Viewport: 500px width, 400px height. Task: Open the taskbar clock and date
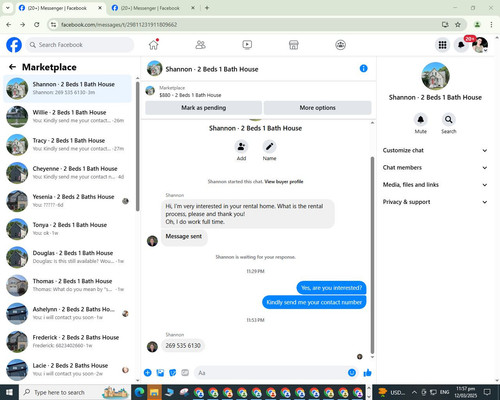click(466, 392)
